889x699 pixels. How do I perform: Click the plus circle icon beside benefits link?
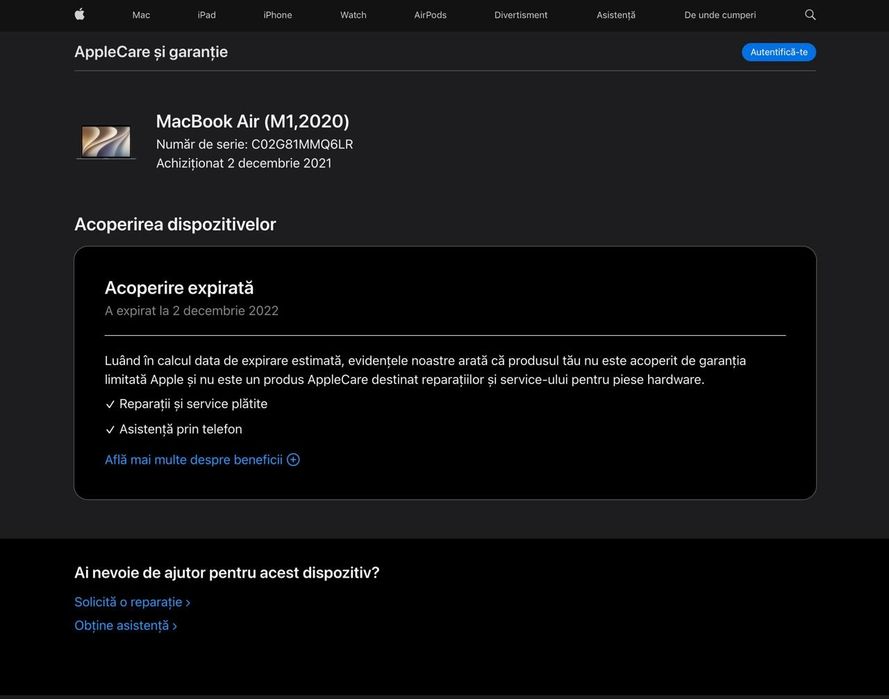click(x=293, y=460)
